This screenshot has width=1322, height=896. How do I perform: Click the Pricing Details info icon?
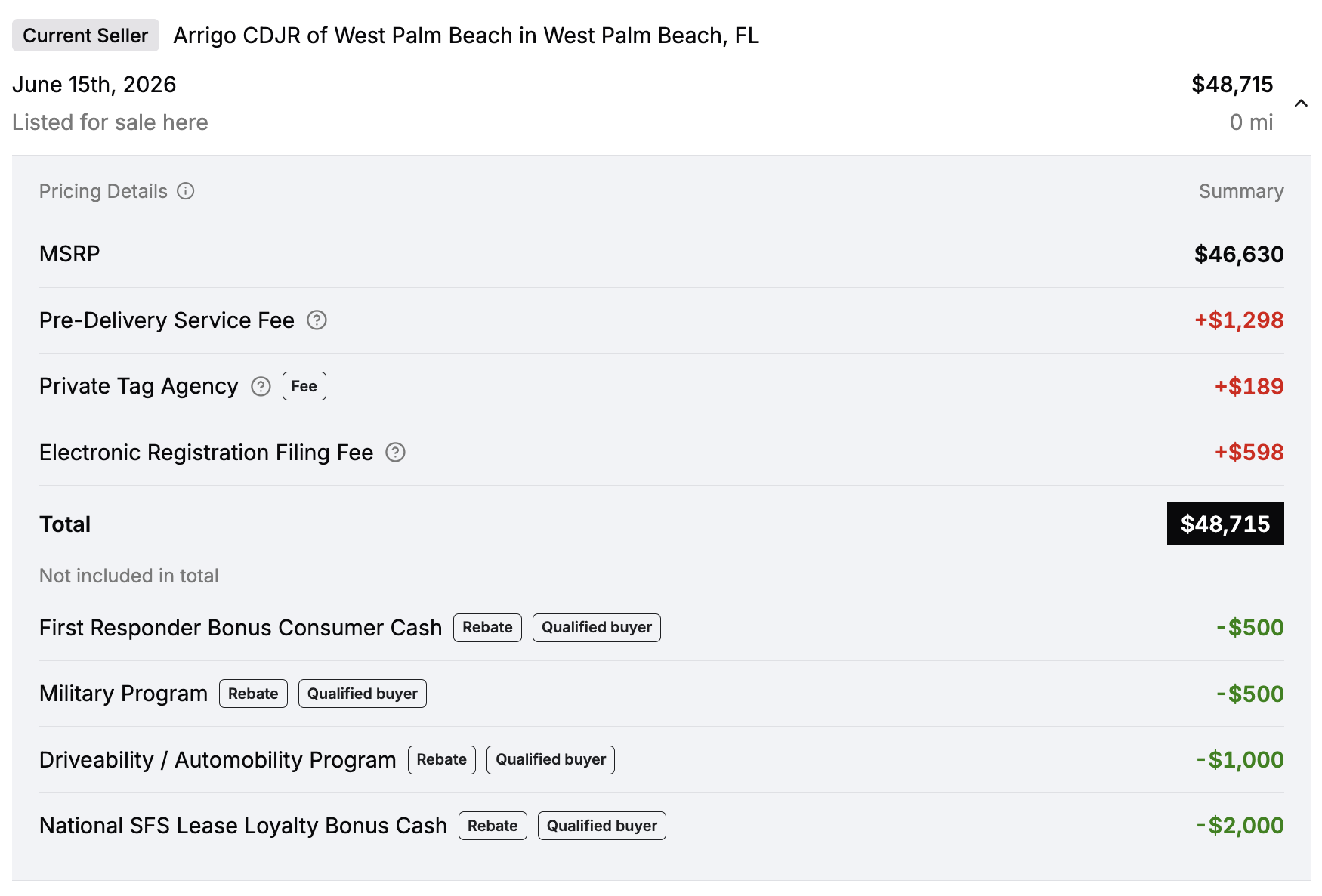pyautogui.click(x=186, y=191)
